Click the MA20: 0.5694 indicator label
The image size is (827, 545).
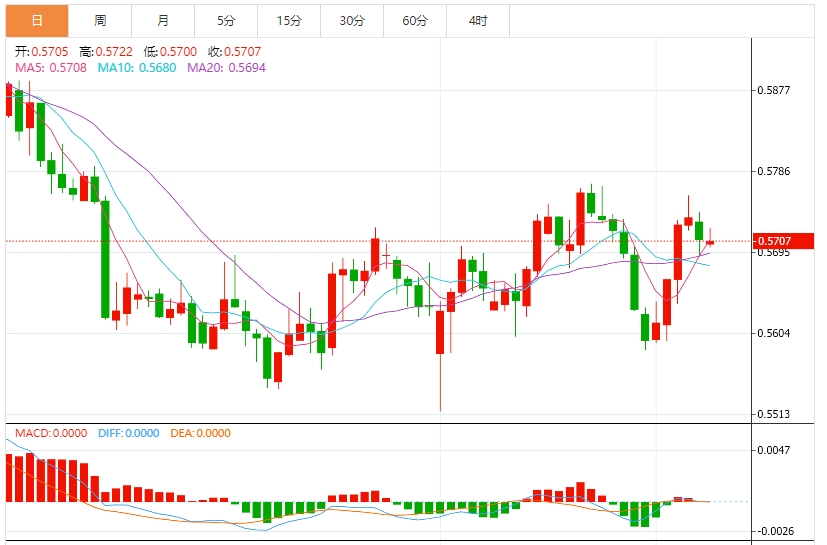[226, 68]
